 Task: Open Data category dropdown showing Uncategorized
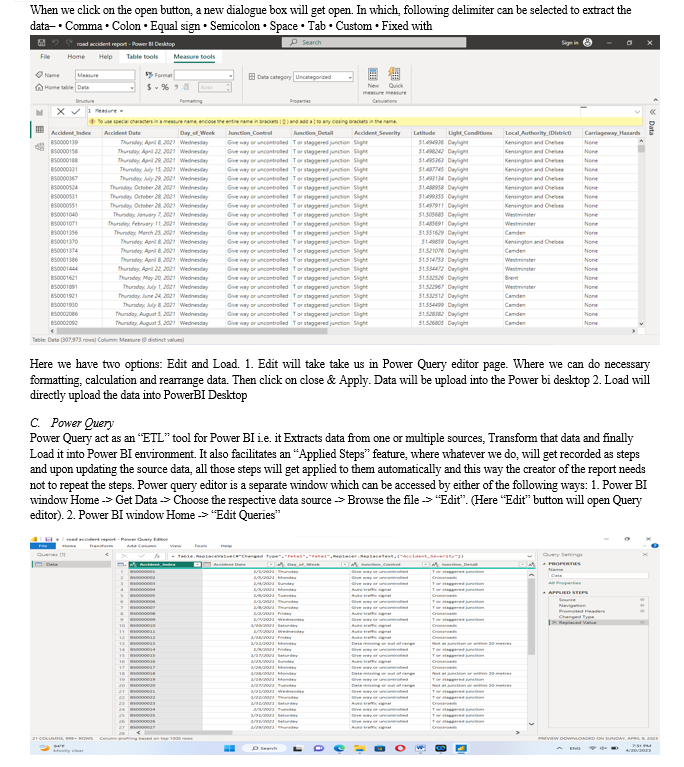point(323,77)
